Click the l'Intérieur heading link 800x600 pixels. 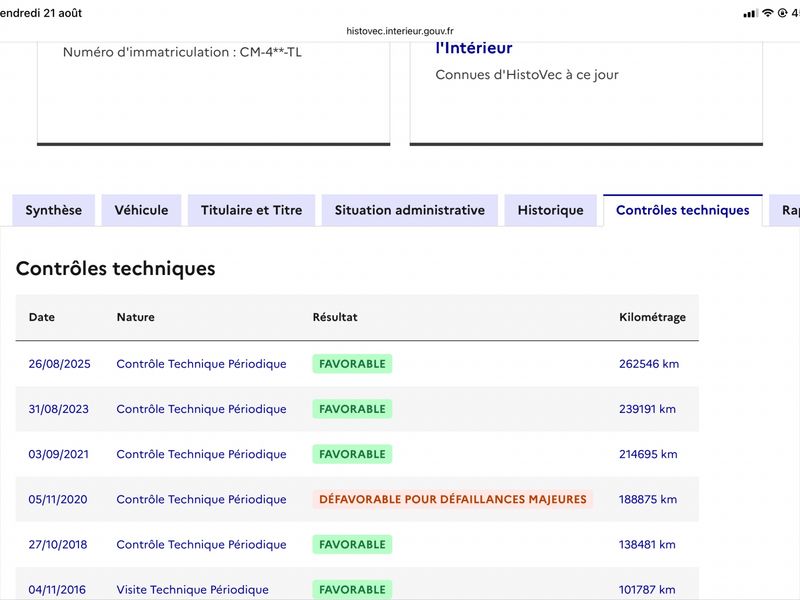point(473,48)
